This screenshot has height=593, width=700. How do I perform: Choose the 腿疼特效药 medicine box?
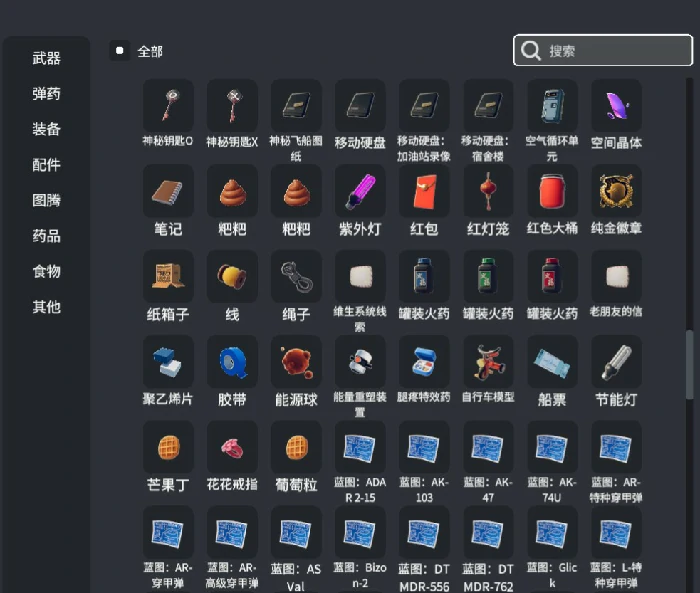pos(424,362)
